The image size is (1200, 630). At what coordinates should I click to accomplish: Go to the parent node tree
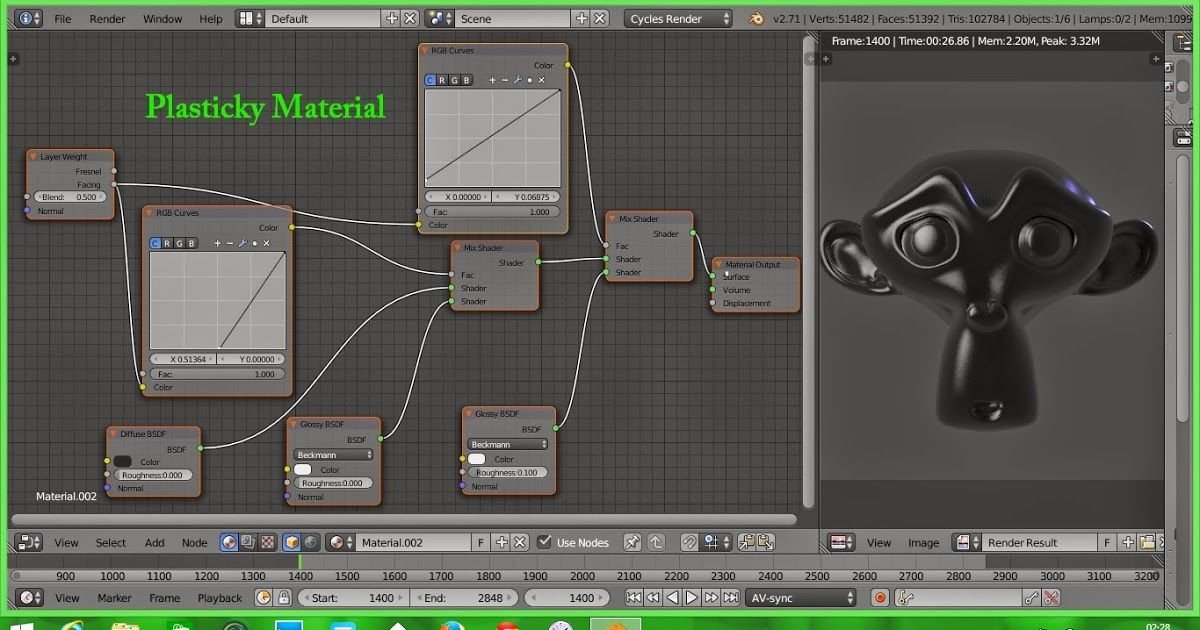click(656, 542)
